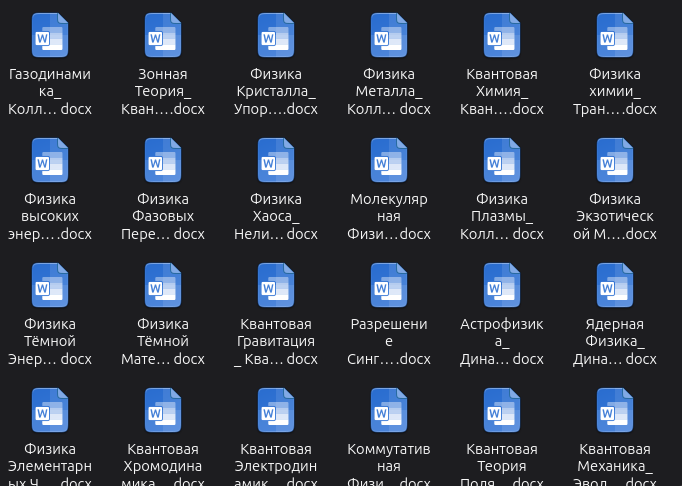This screenshot has height=486, width=682.
Task: Click the label 'Коммутативная Физи'
Action: coord(389,464)
